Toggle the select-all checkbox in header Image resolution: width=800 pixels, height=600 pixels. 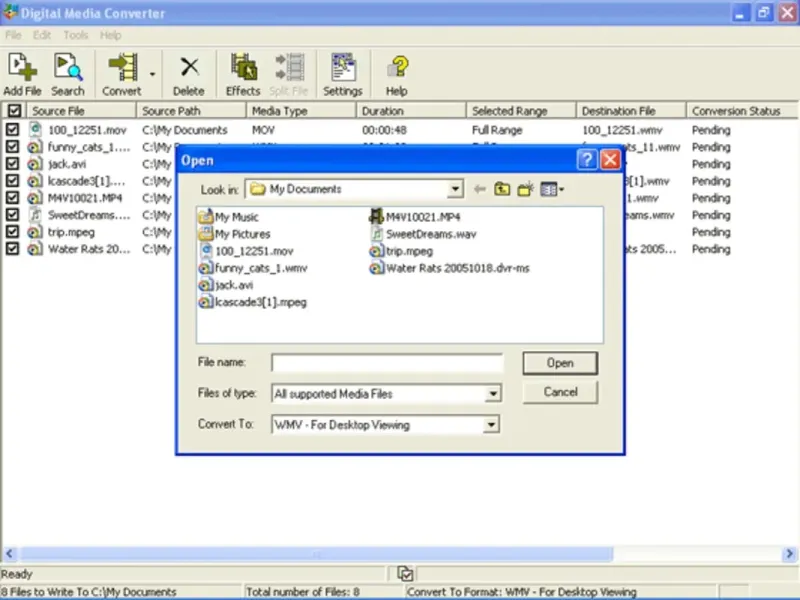tap(14, 111)
